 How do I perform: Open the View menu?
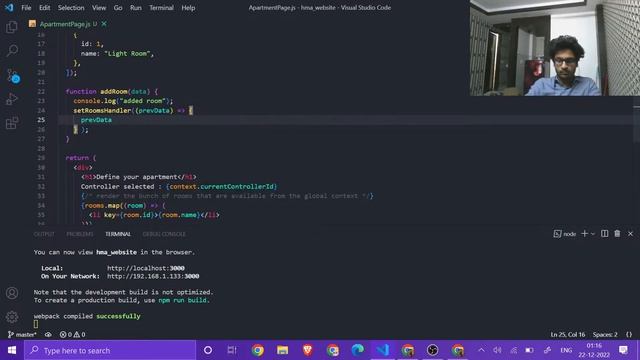[99, 8]
